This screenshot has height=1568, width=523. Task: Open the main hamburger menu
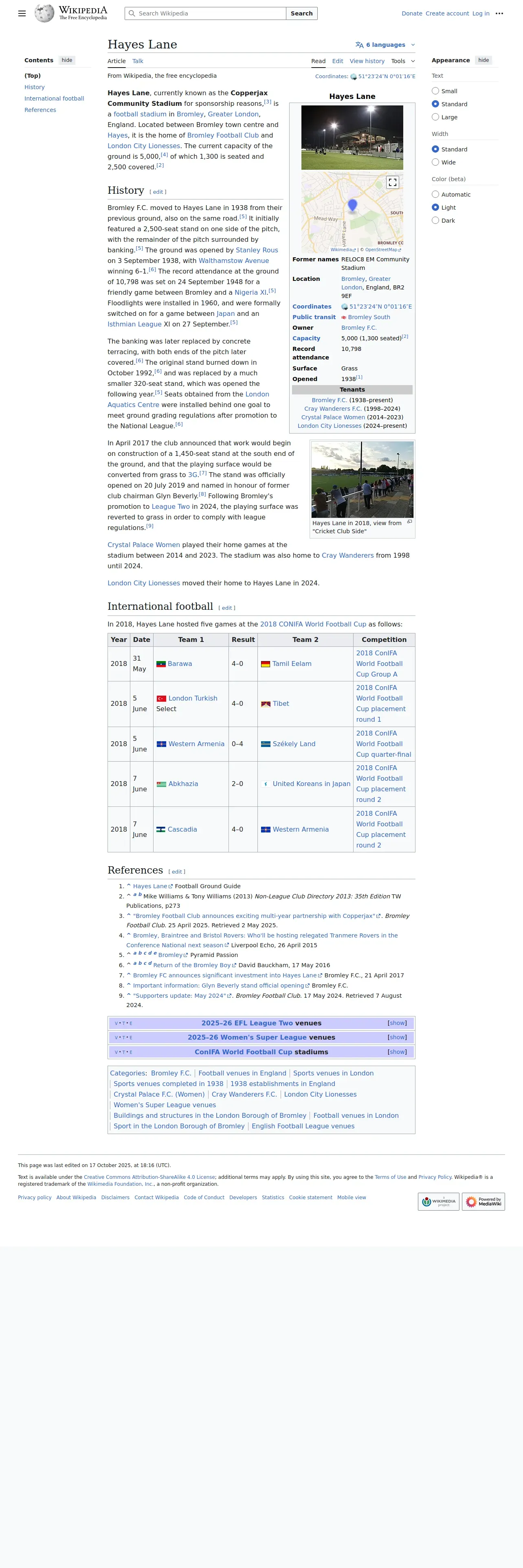pyautogui.click(x=22, y=13)
